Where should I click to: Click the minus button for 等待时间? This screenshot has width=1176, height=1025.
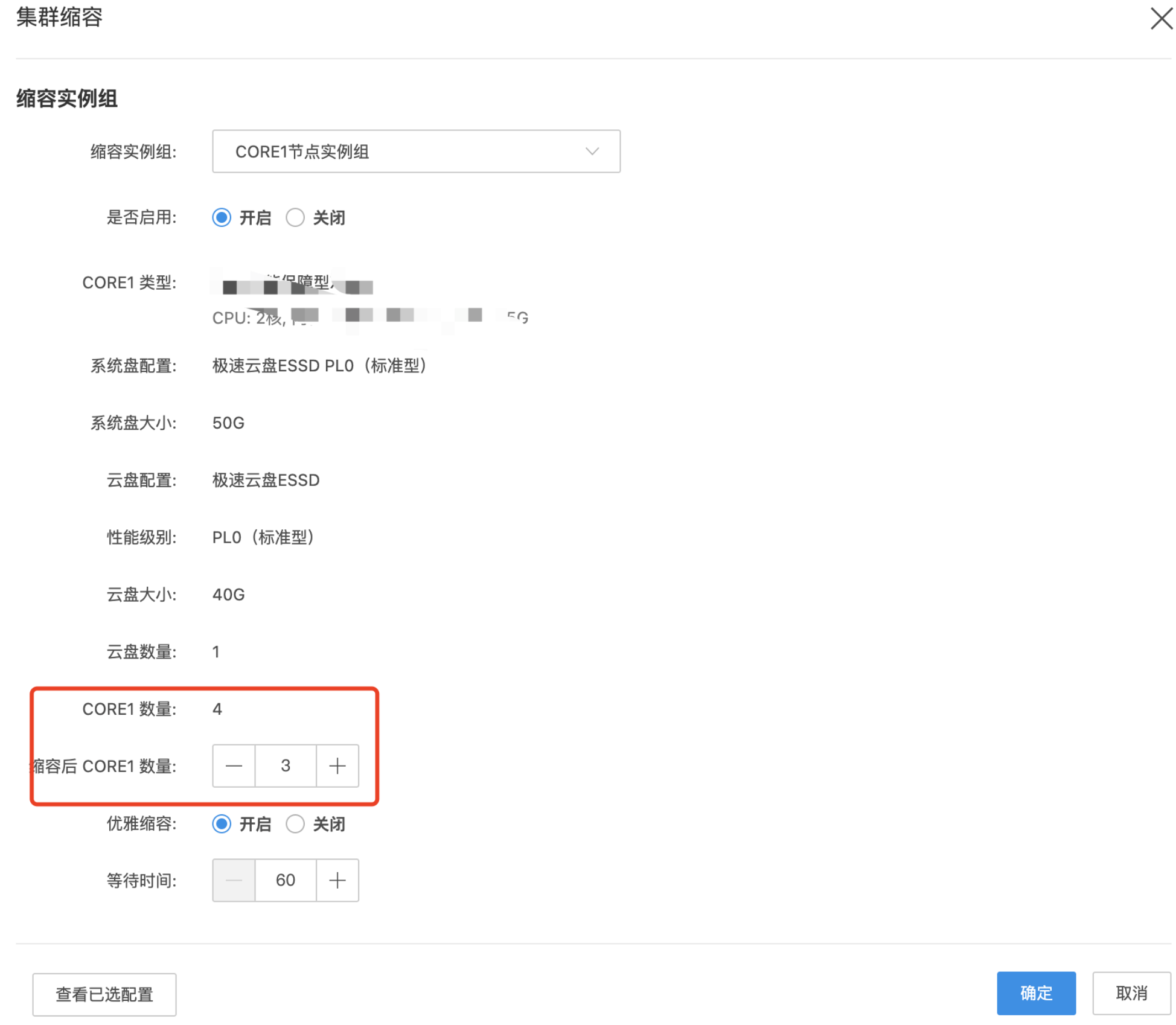point(234,880)
